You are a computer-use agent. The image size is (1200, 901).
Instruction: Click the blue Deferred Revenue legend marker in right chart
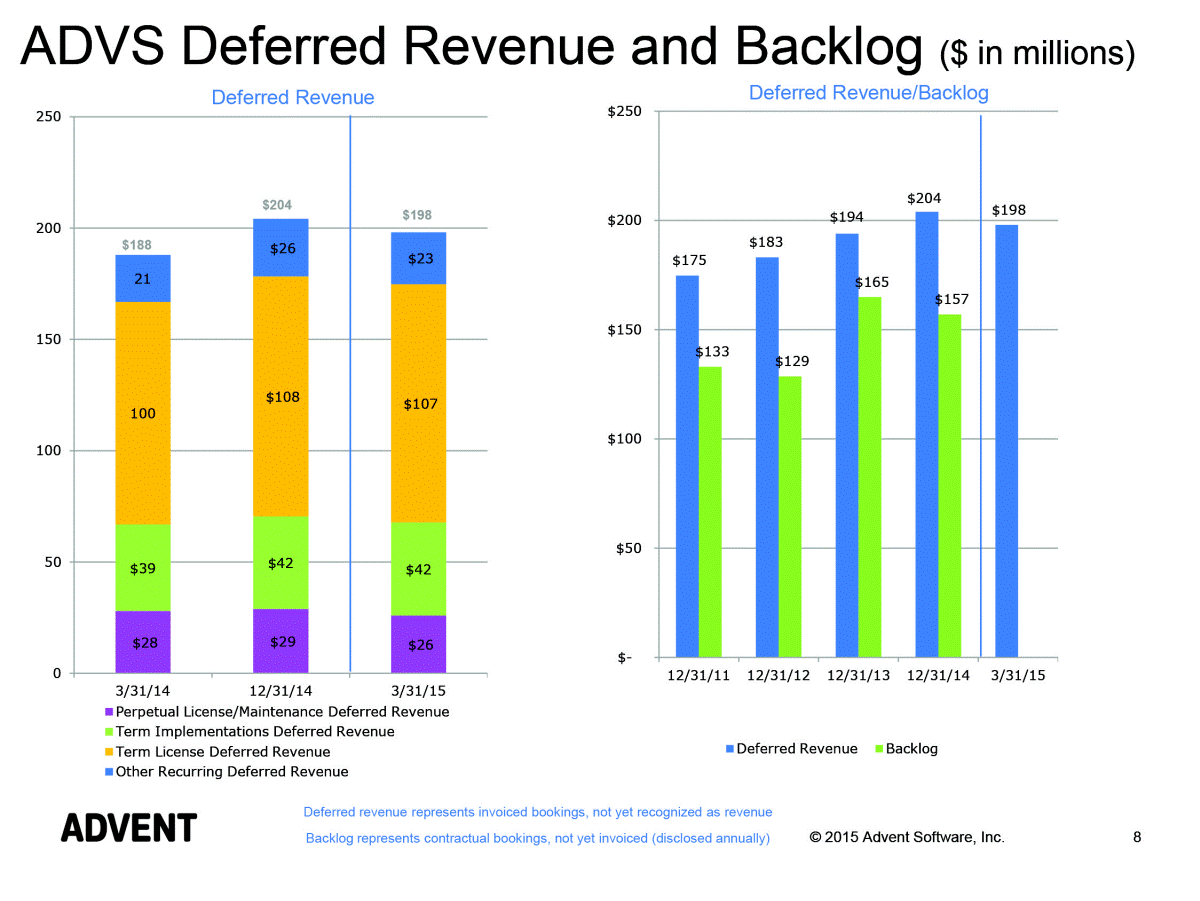730,749
